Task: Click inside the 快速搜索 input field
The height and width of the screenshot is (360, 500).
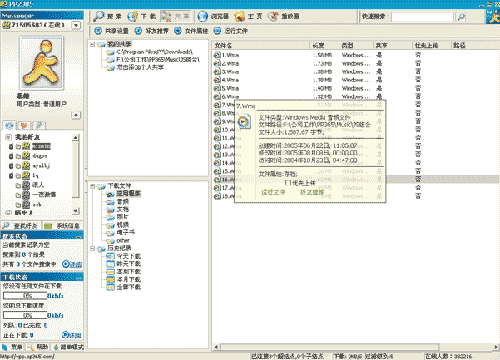Action: pyautogui.click(x=422, y=16)
